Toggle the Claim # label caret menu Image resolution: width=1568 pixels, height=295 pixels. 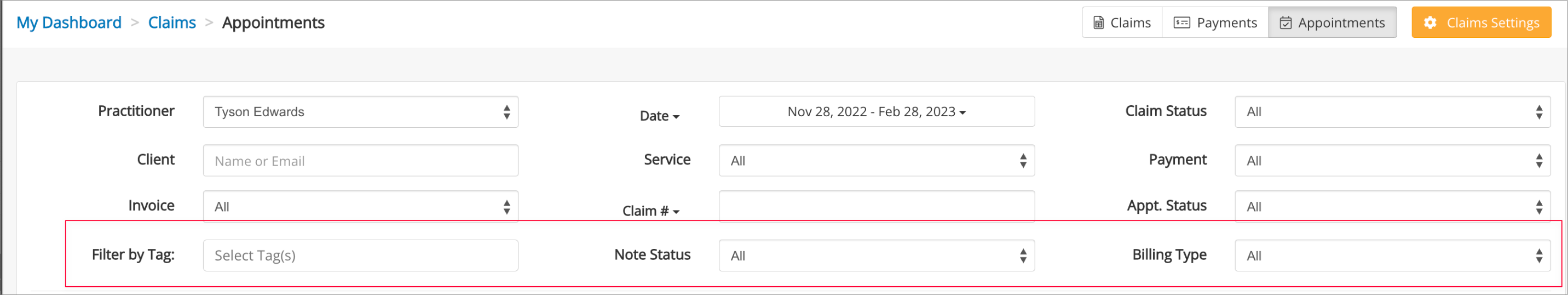[651, 211]
